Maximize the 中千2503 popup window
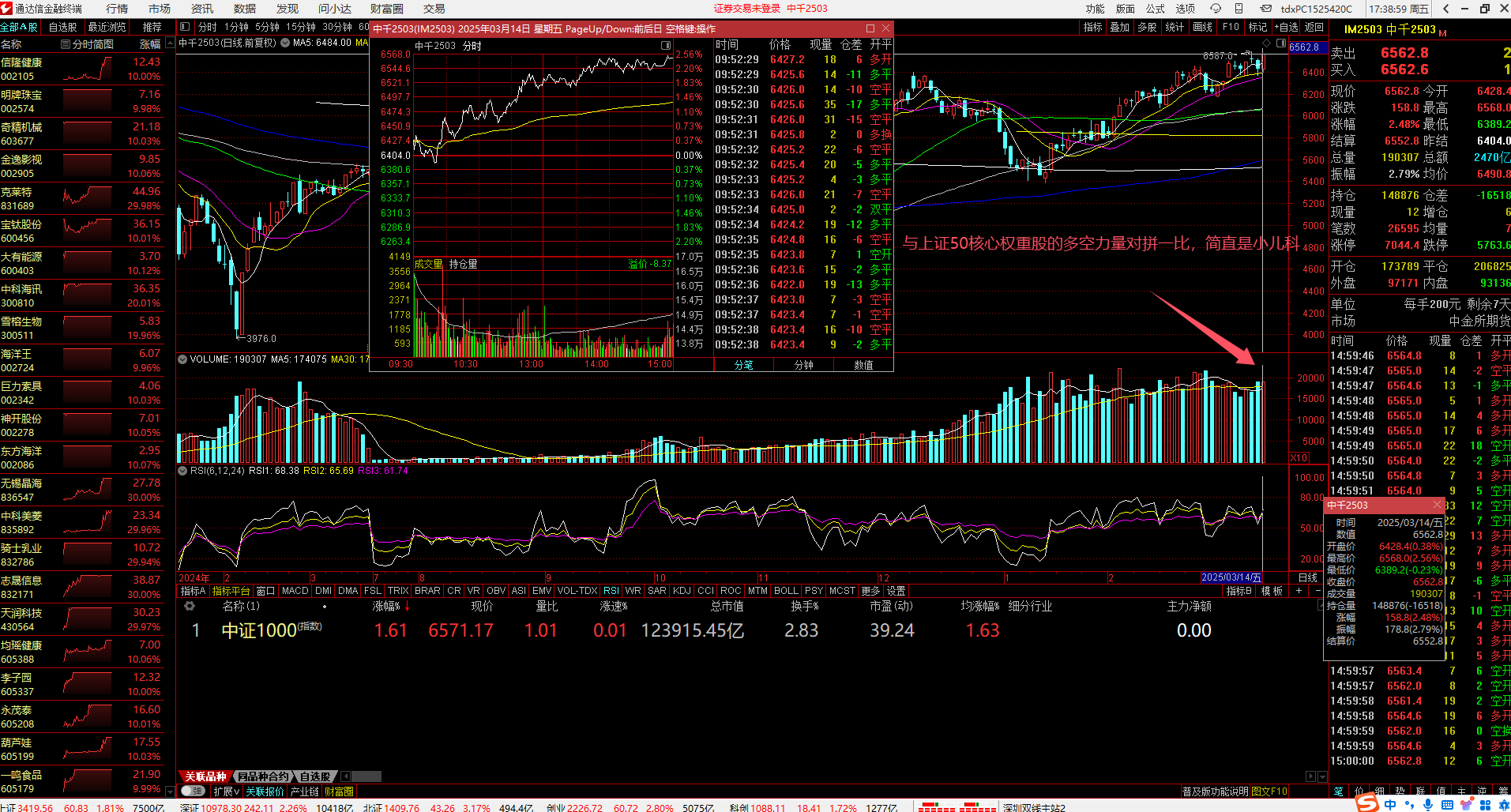 click(870, 28)
